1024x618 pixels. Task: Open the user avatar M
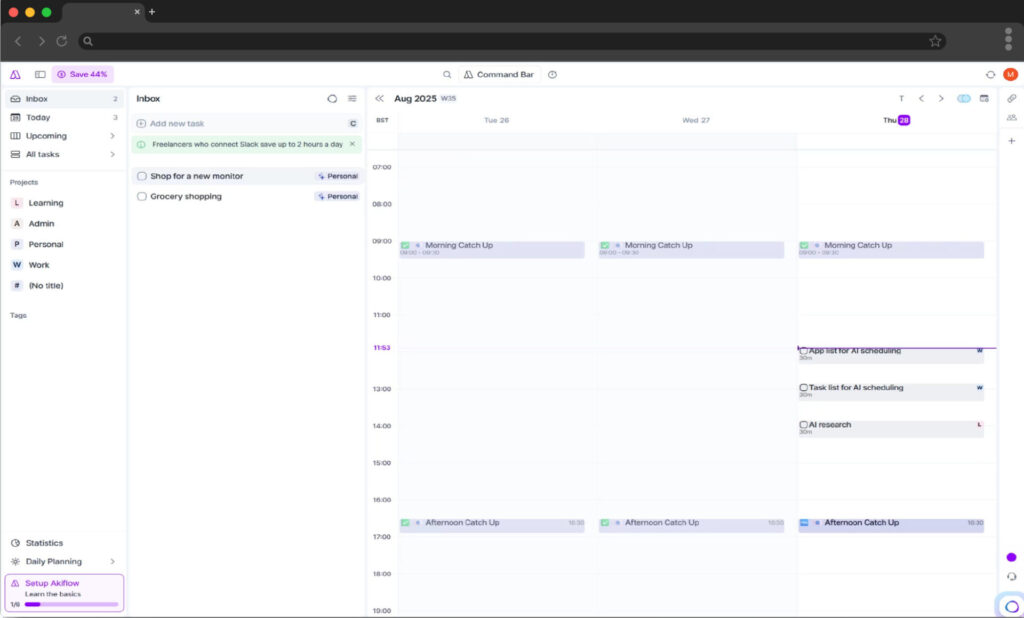click(1010, 74)
